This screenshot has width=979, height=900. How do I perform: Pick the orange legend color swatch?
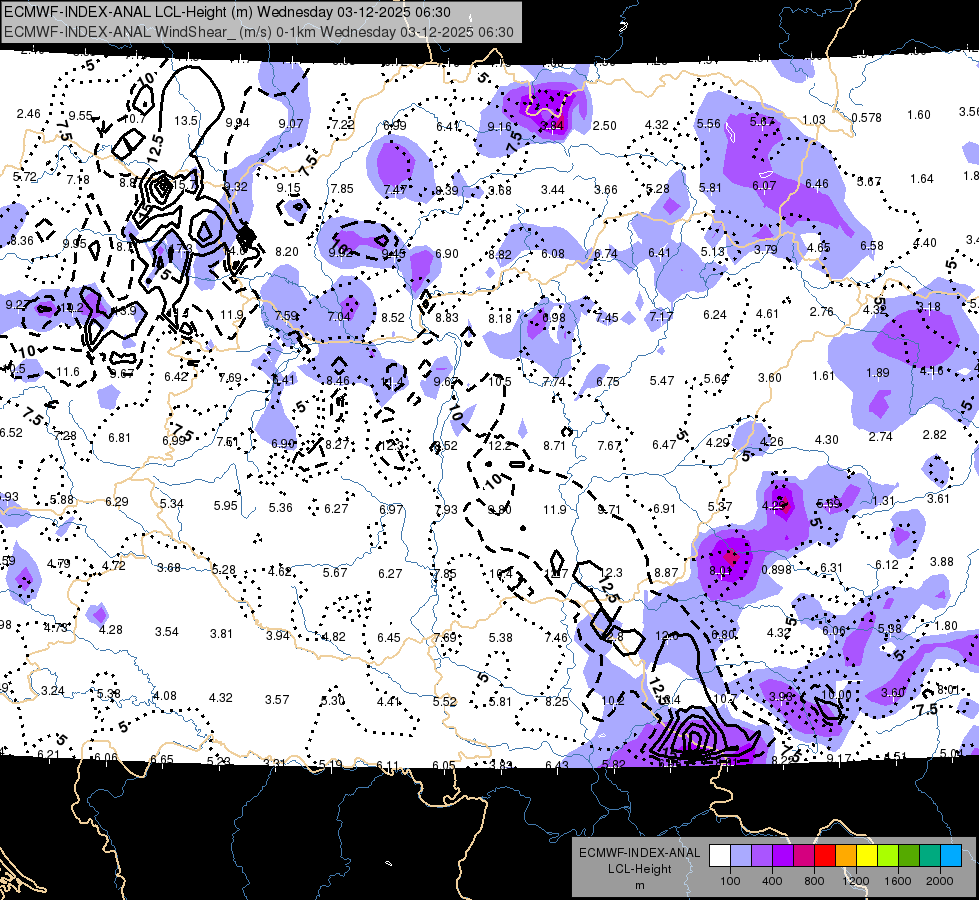[846, 855]
